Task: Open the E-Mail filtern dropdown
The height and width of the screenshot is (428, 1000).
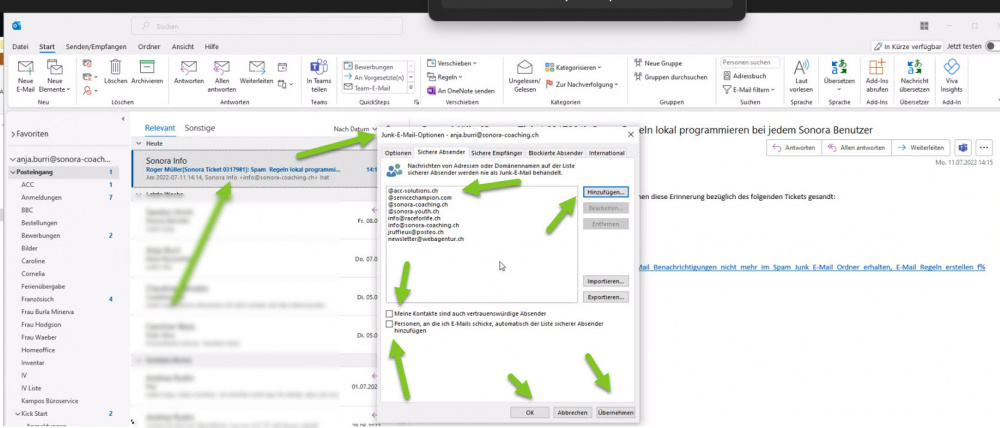Action: point(749,90)
